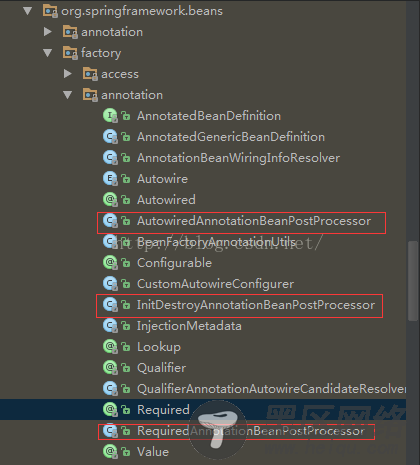Image resolution: width=420 pixels, height=465 pixels.
Task: Open the AnnotatedBeanDefinition interface
Action: (209, 116)
